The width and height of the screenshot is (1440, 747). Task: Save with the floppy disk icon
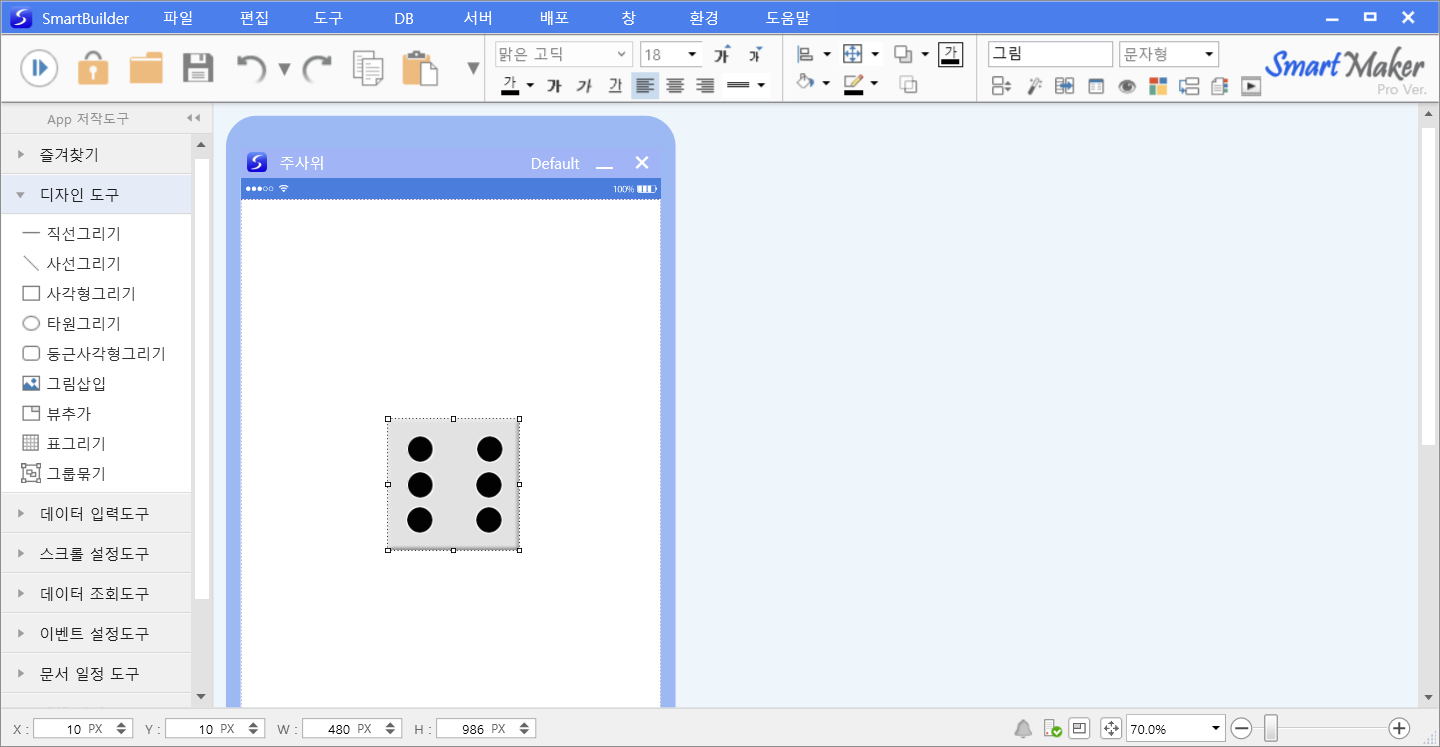[198, 68]
